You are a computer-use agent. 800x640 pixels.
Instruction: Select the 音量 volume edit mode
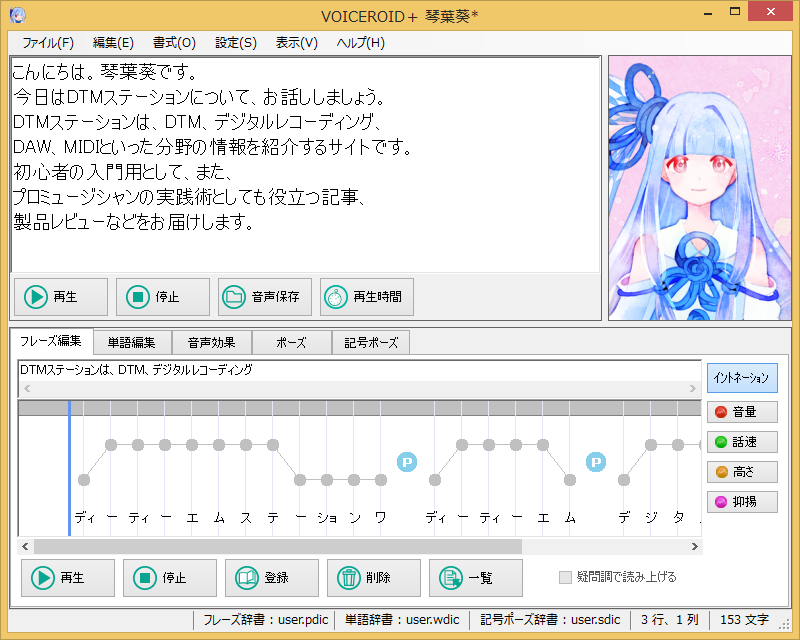click(742, 412)
